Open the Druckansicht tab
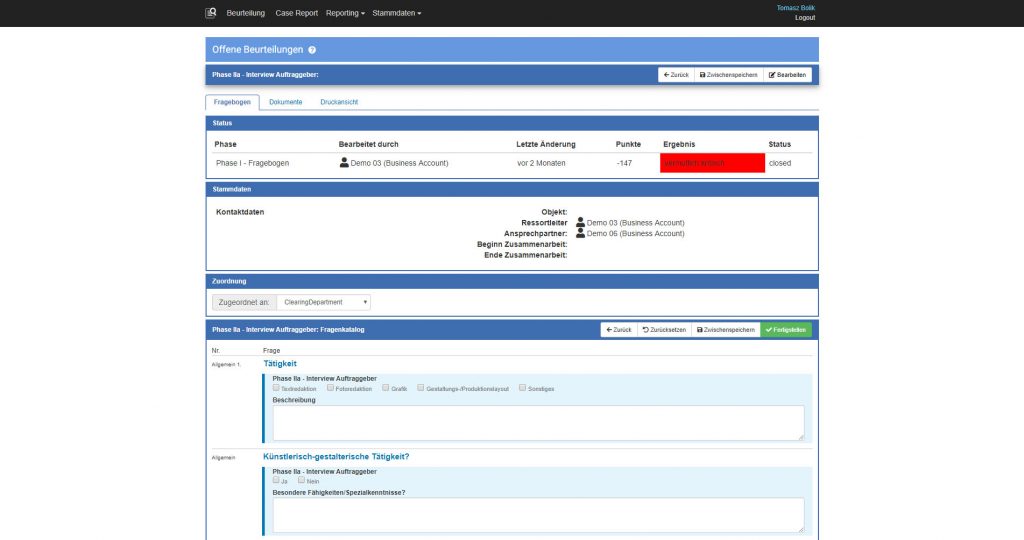Image resolution: width=1024 pixels, height=540 pixels. point(339,102)
